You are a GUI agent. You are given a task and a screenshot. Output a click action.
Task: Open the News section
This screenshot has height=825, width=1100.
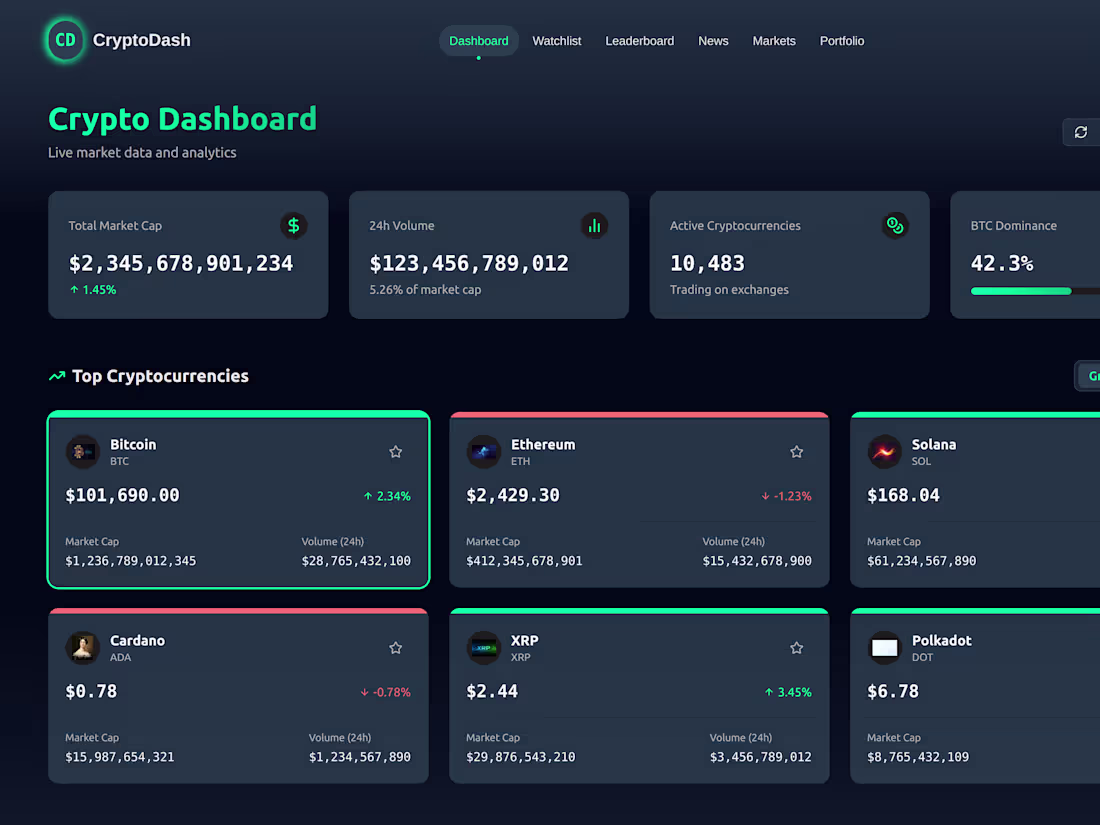[x=713, y=41]
